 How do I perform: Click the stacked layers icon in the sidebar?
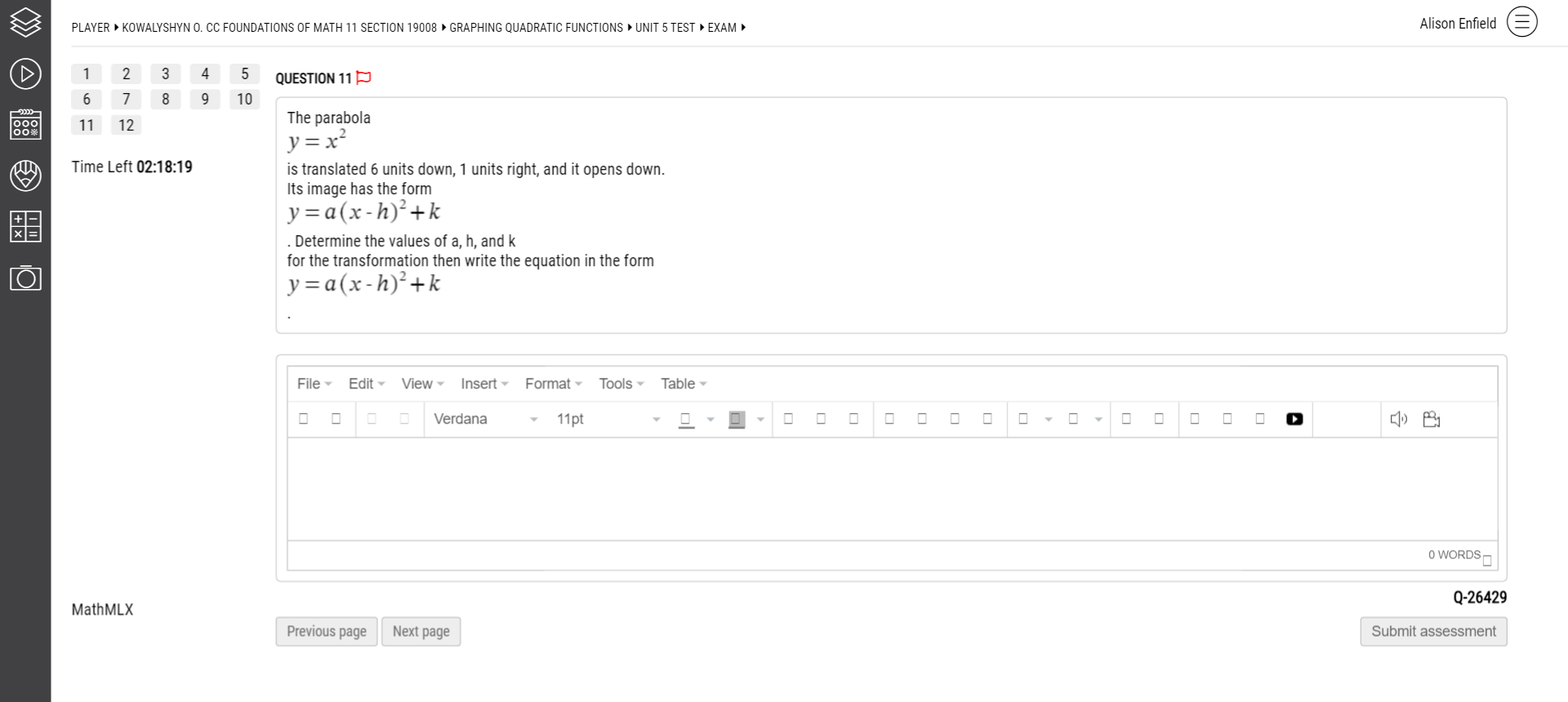click(x=25, y=23)
